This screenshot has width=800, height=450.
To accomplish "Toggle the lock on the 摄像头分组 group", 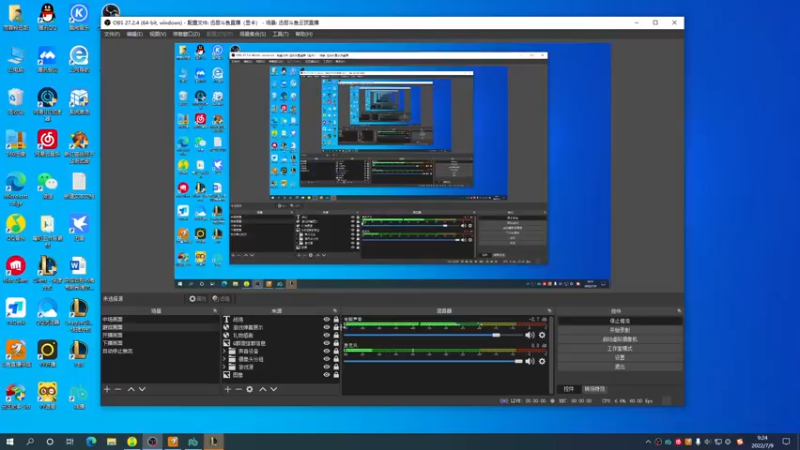I will tap(336, 359).
